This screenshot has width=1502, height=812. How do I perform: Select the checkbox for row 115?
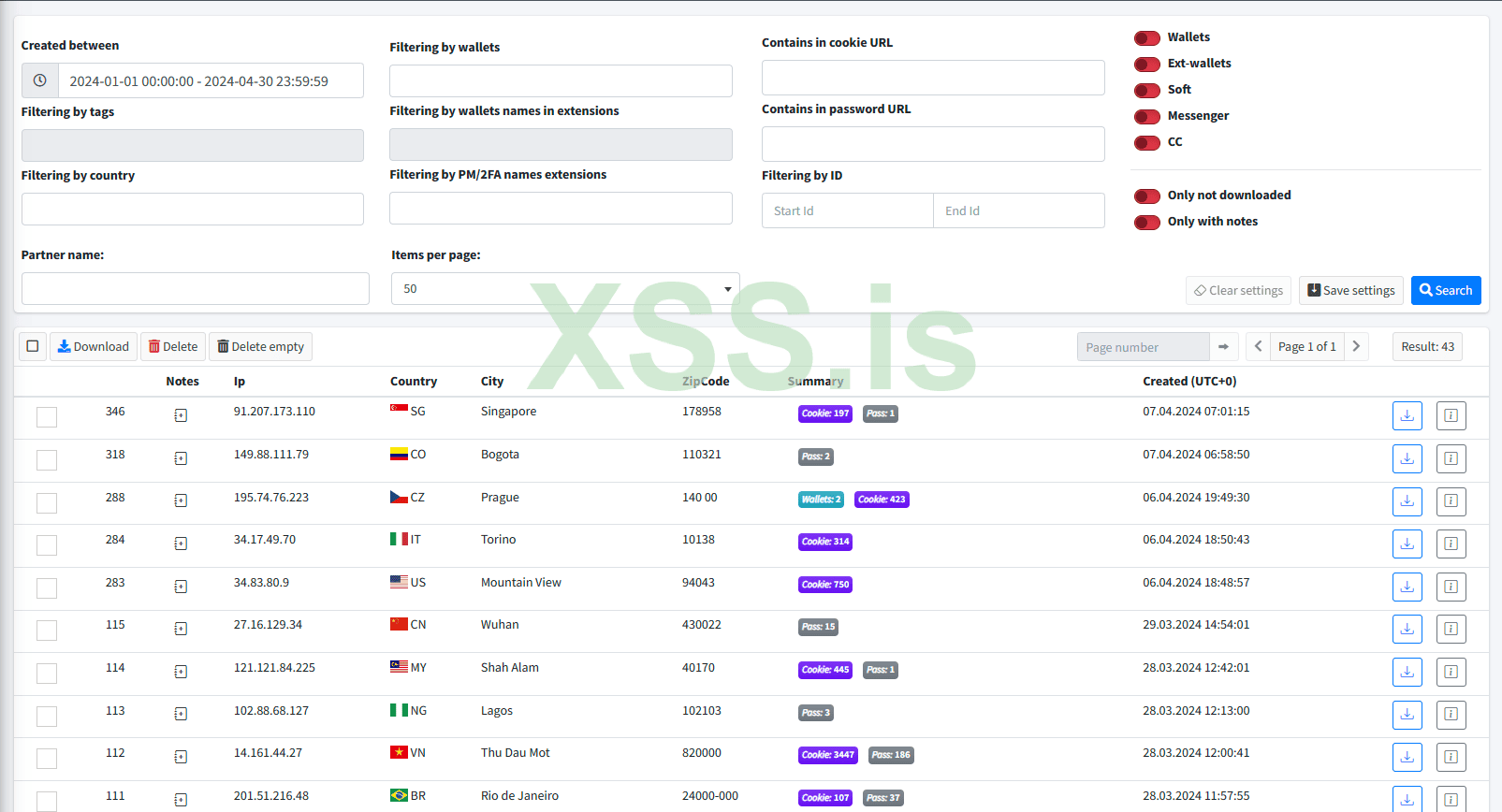47,631
